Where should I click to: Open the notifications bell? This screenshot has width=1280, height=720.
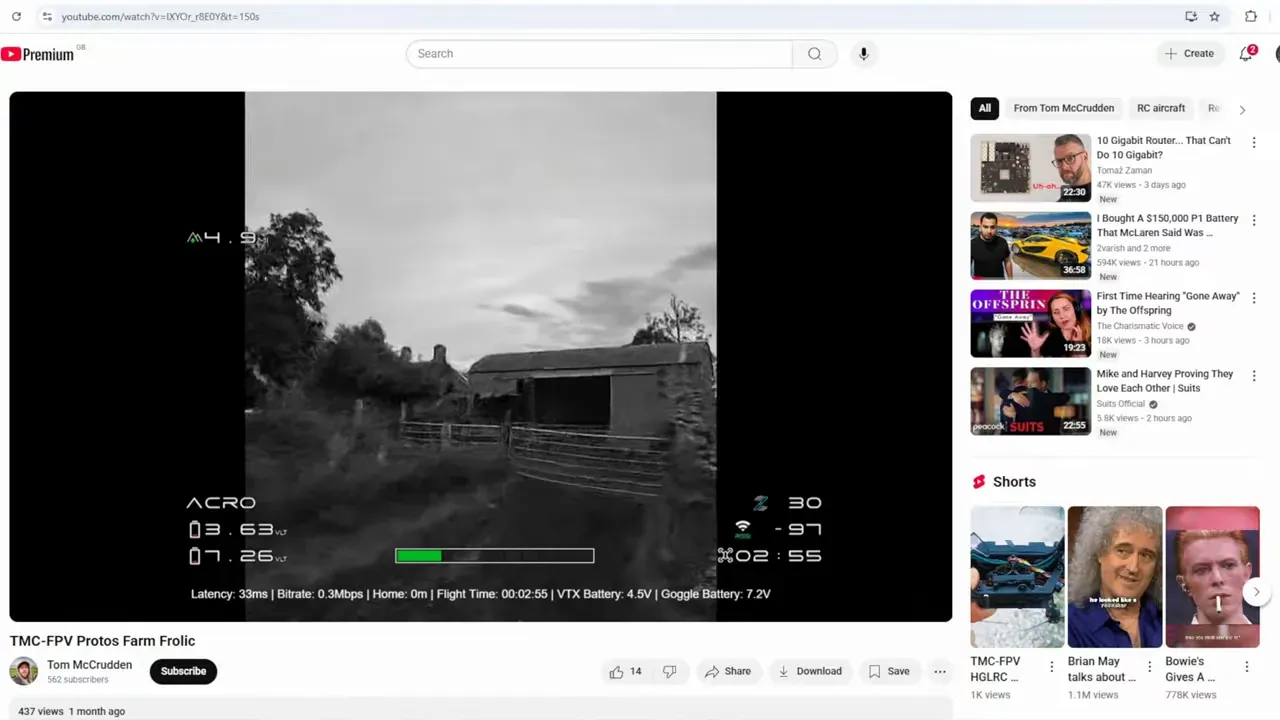[1245, 54]
